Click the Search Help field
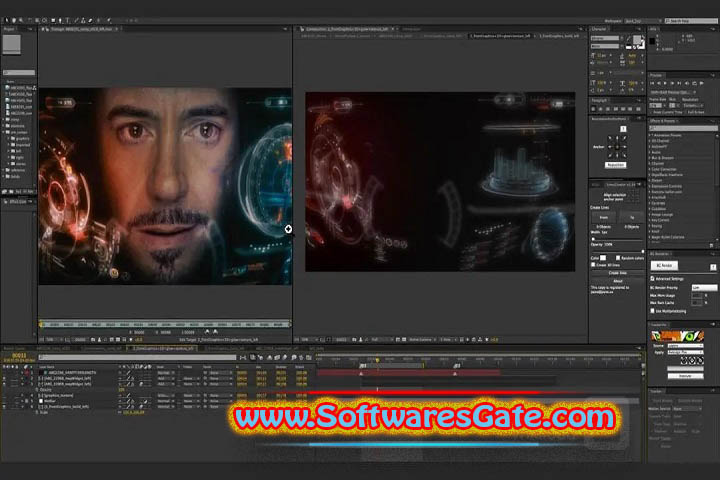This screenshot has width=720, height=480. click(692, 21)
